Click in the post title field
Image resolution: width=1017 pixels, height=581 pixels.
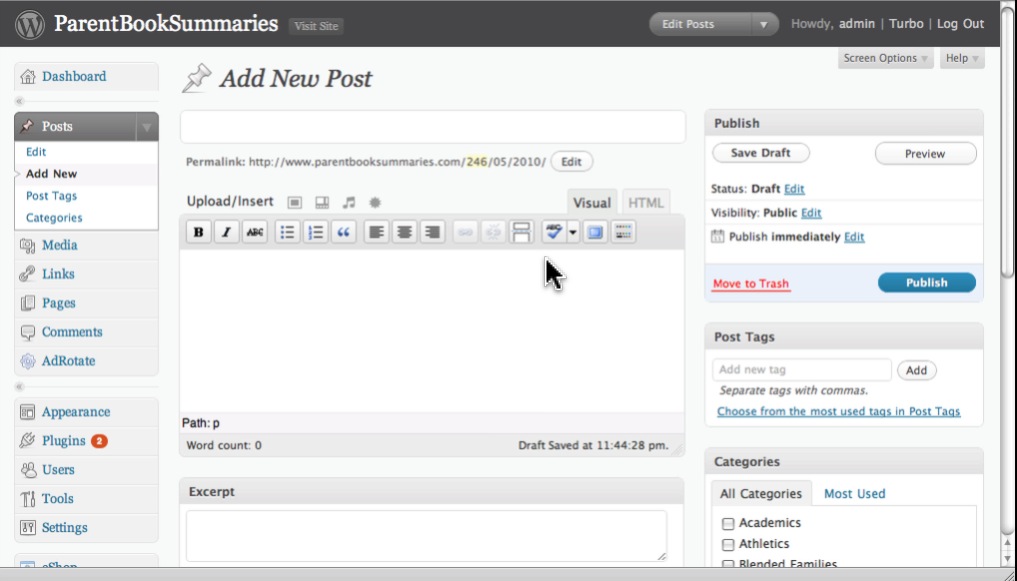[x=433, y=127]
